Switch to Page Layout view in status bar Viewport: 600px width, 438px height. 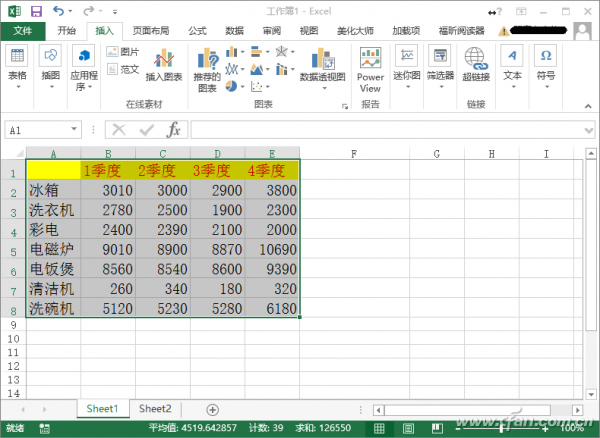(x=408, y=428)
